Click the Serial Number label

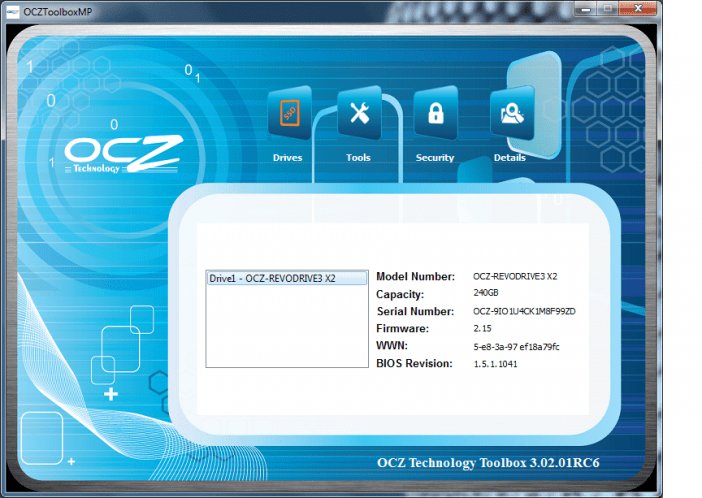click(x=415, y=311)
